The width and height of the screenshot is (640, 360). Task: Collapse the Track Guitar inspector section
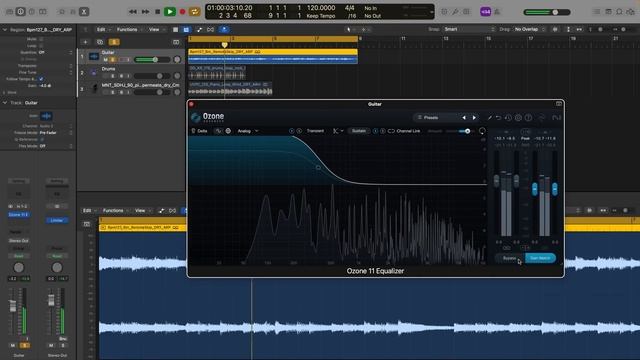pos(5,103)
